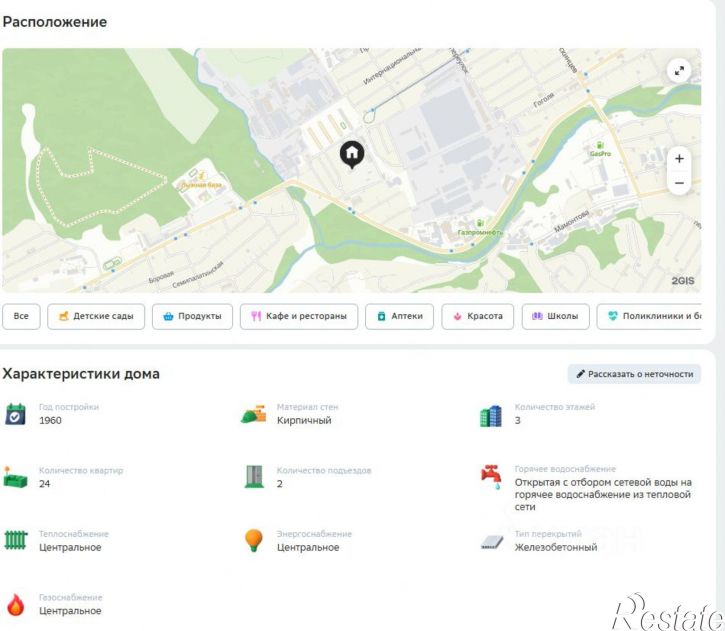Click the Интернациональная street label on map
The image size is (725, 631).
[x=392, y=66]
